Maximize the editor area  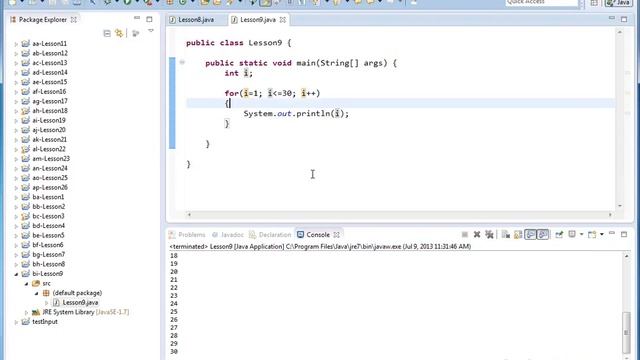tap(624, 19)
